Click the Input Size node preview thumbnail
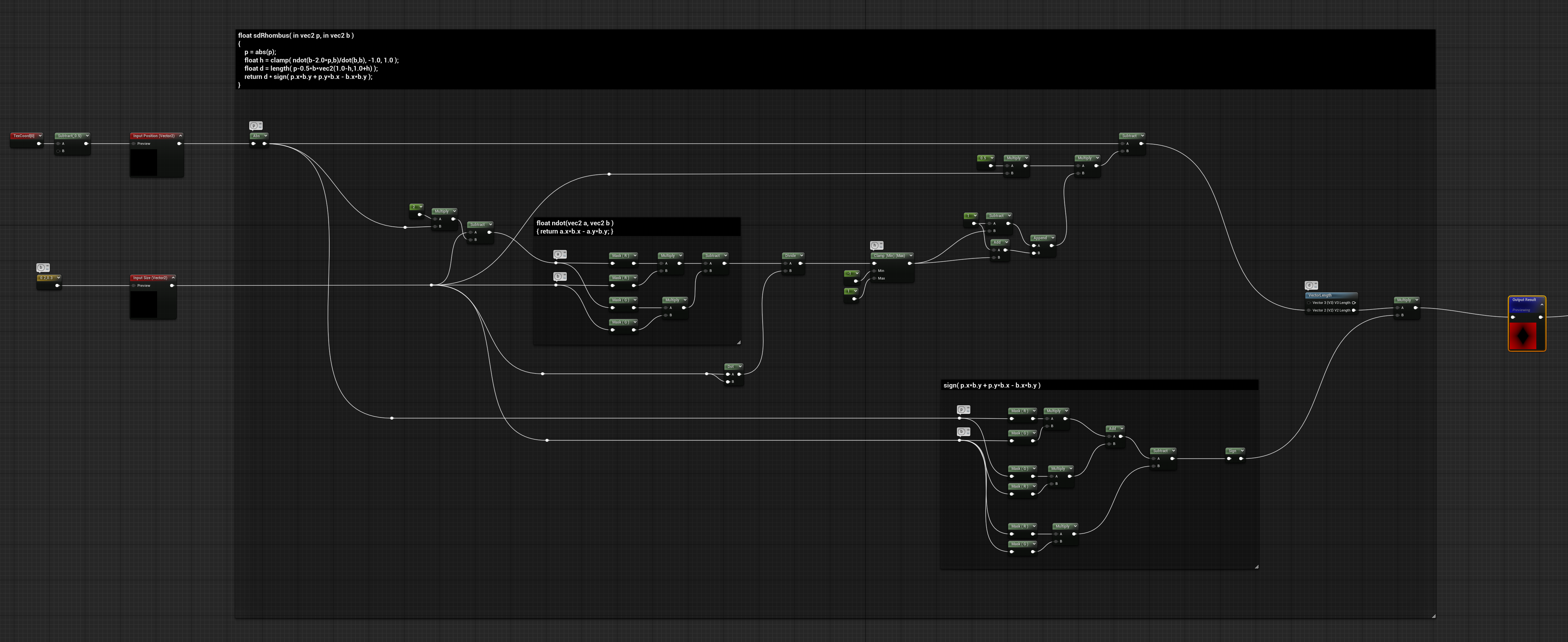 pyautogui.click(x=143, y=304)
